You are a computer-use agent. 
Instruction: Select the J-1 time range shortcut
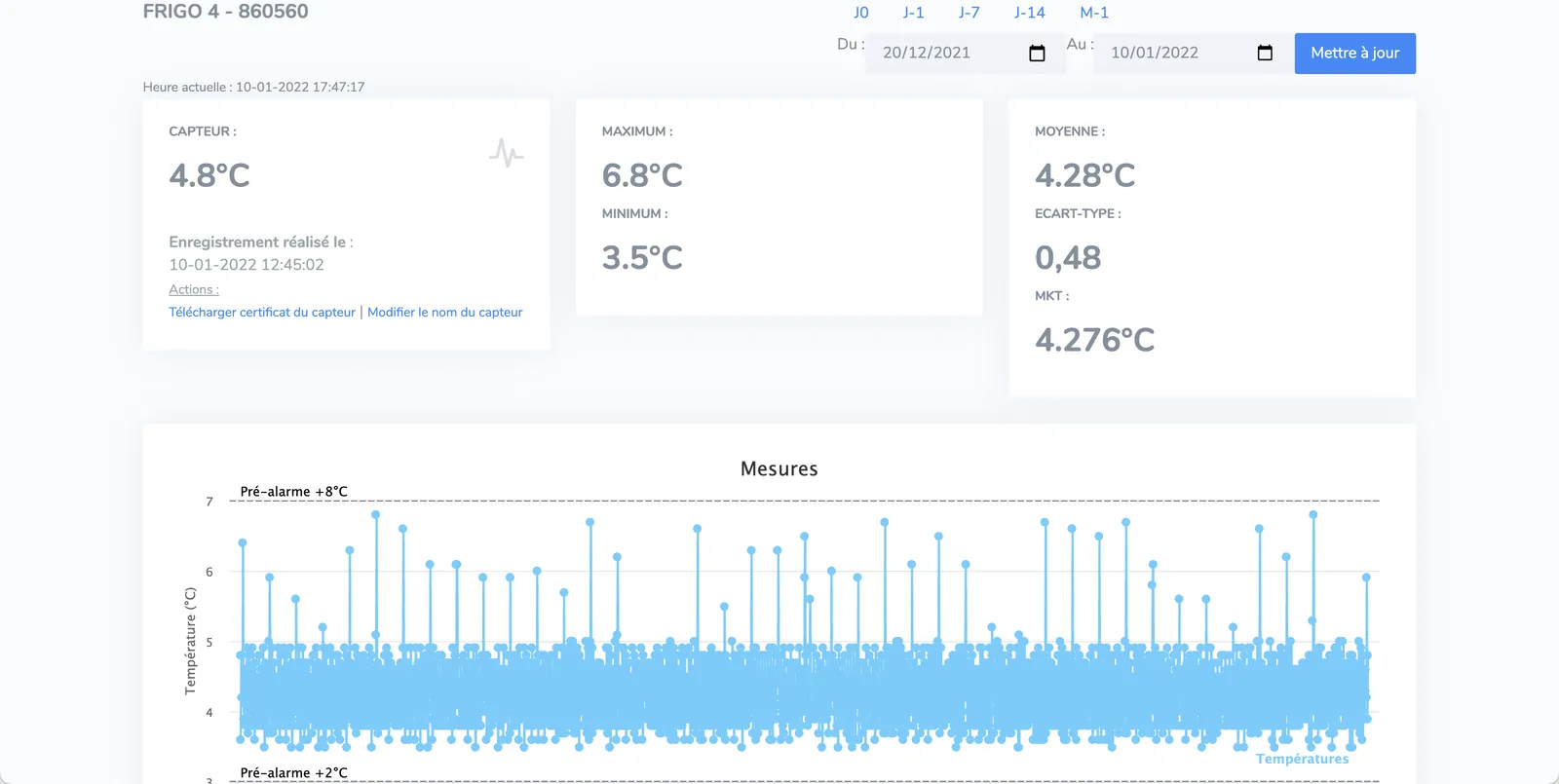click(913, 13)
